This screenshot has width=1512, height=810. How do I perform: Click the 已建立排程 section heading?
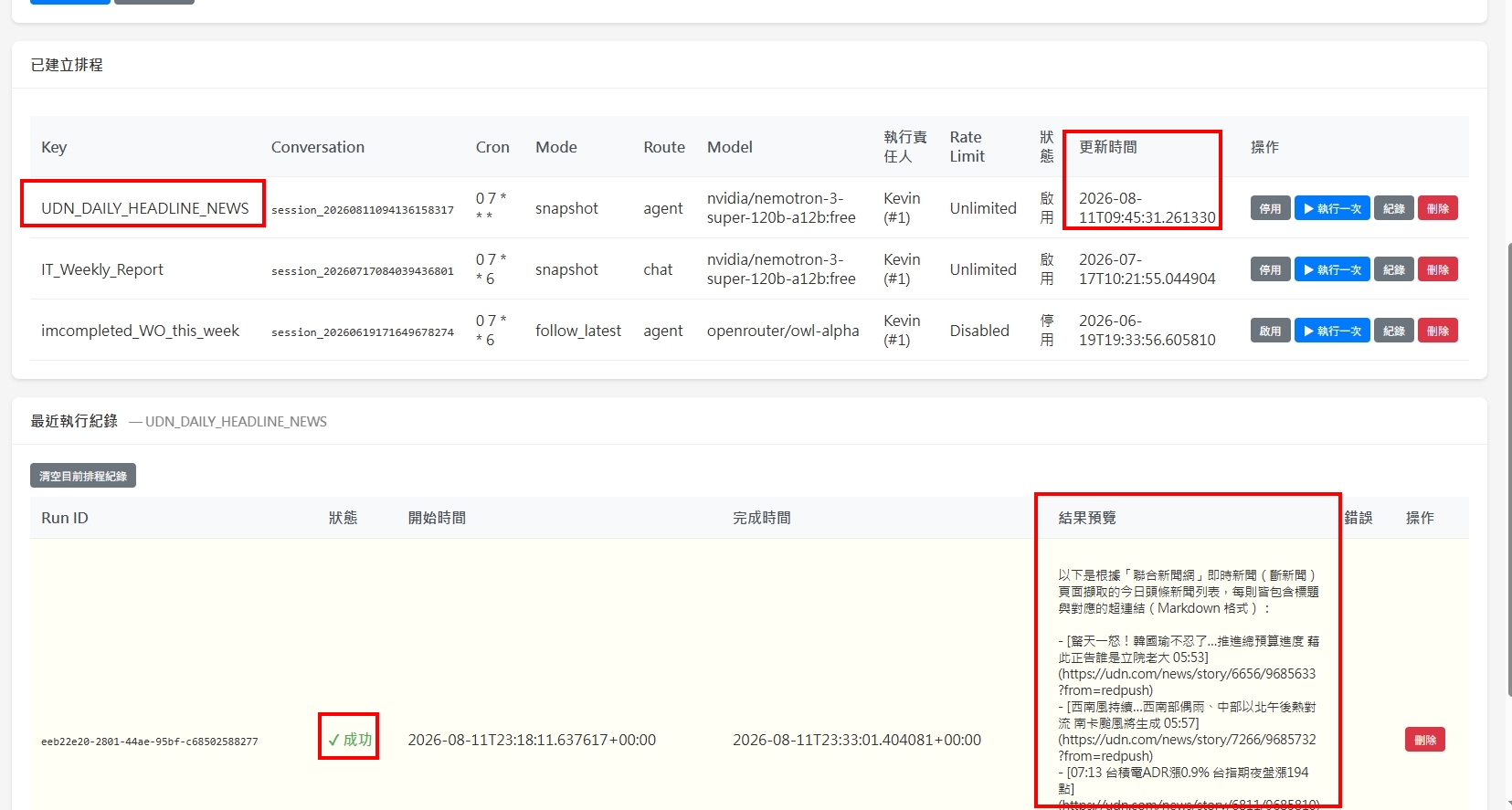[x=67, y=65]
